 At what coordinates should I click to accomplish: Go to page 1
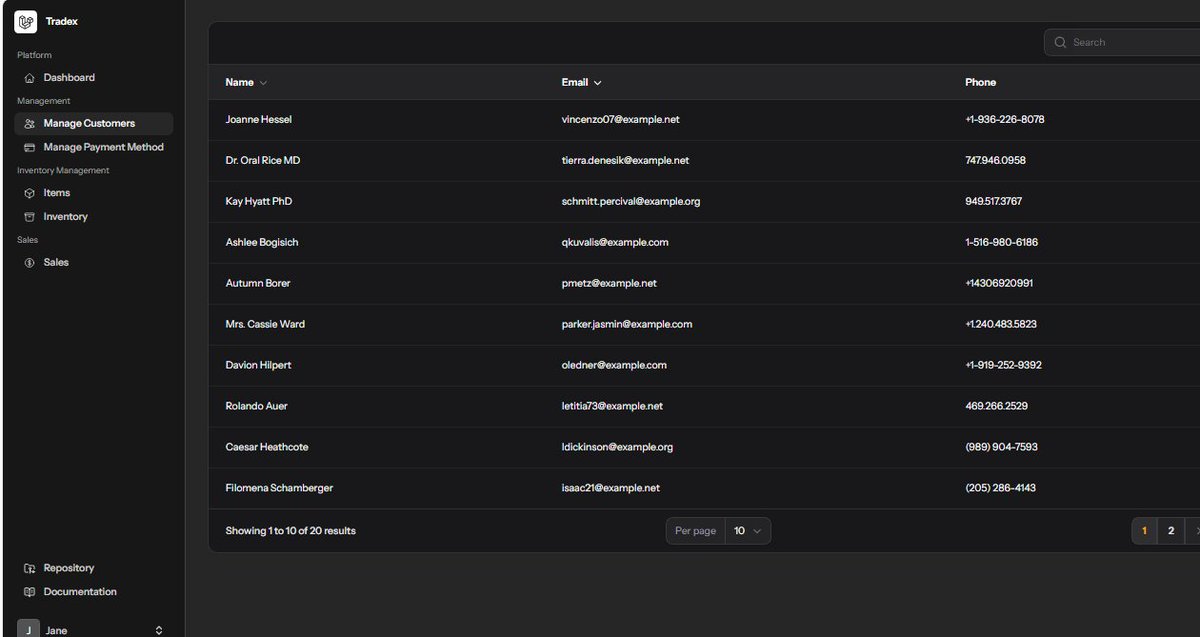pos(1144,531)
